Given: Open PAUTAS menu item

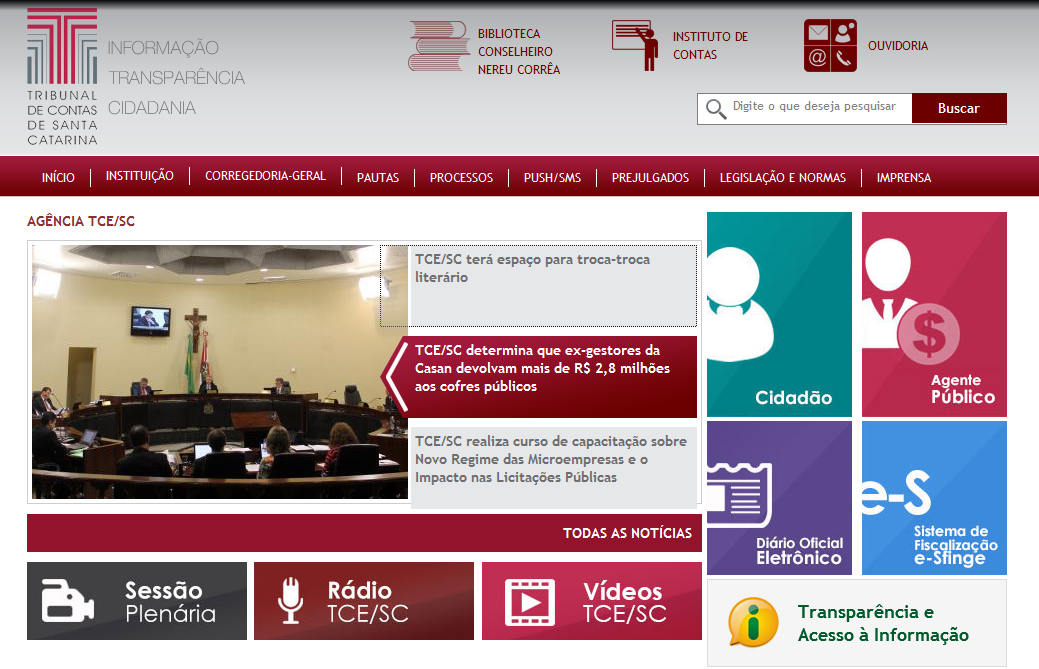Looking at the screenshot, I should point(378,178).
